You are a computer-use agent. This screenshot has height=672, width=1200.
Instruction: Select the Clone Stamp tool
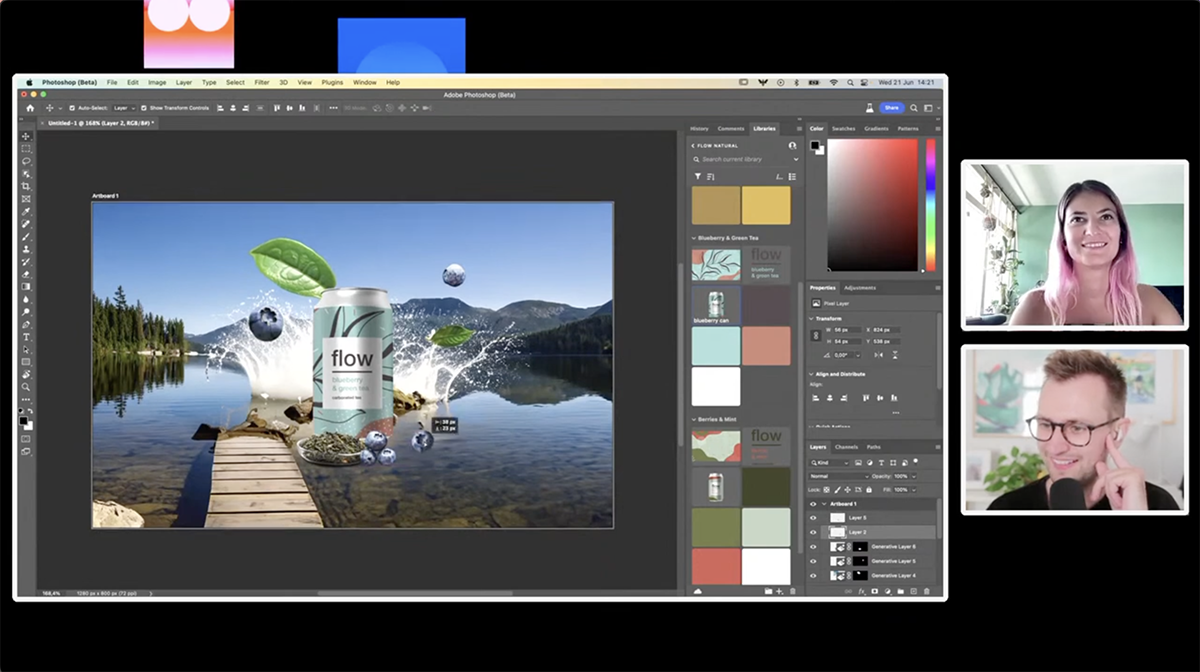[26, 247]
